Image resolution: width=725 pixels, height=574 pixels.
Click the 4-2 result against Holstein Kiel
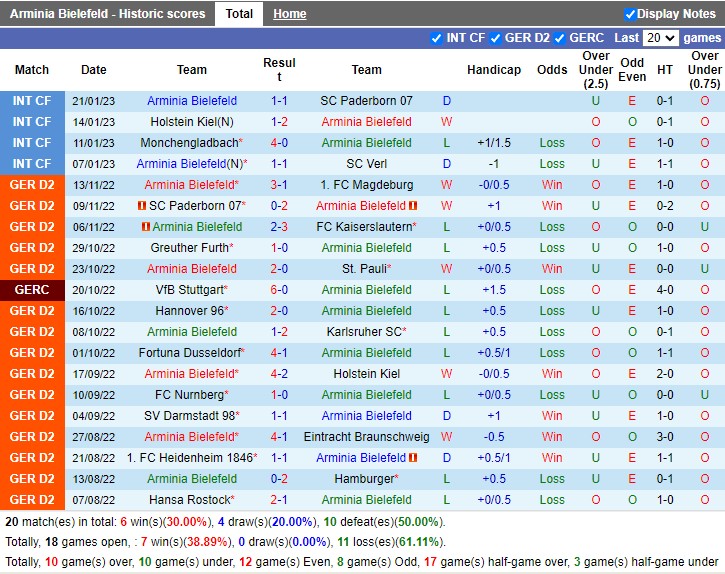coord(279,374)
